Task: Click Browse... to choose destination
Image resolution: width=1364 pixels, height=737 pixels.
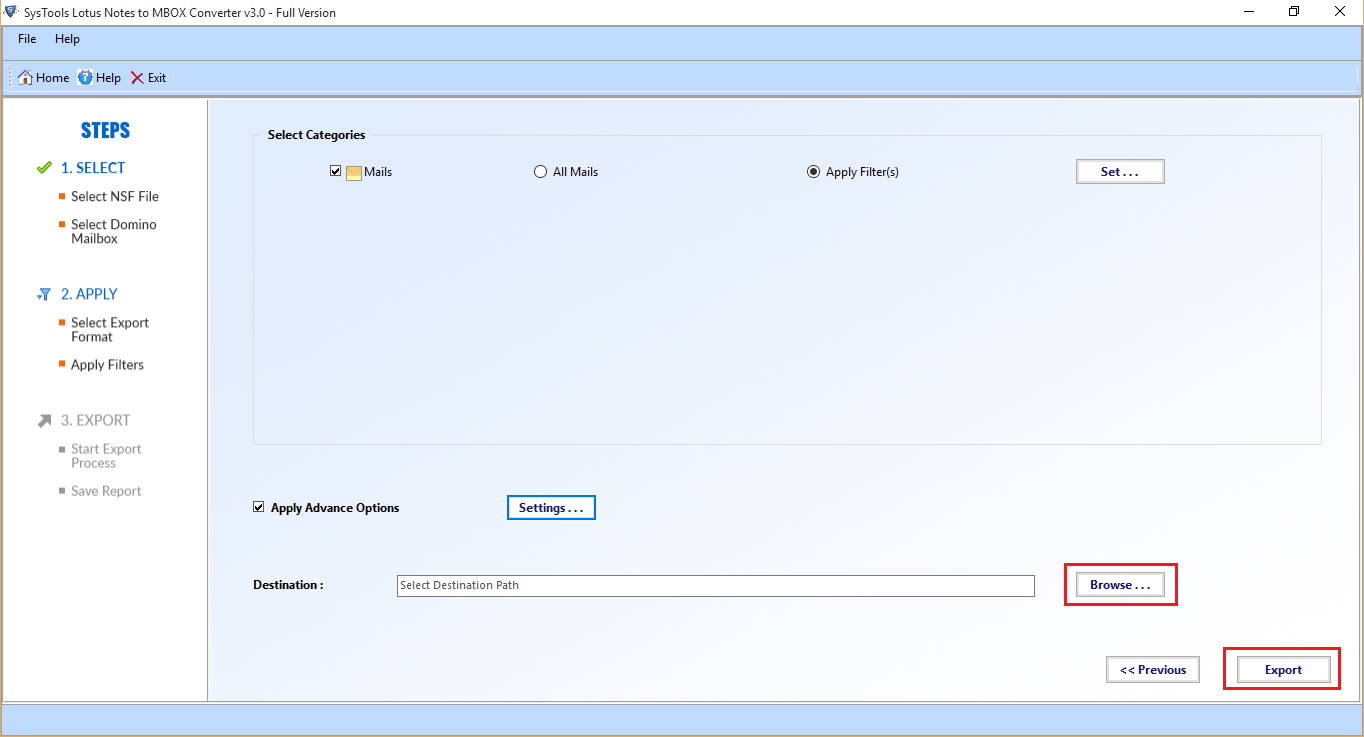Action: point(1120,584)
